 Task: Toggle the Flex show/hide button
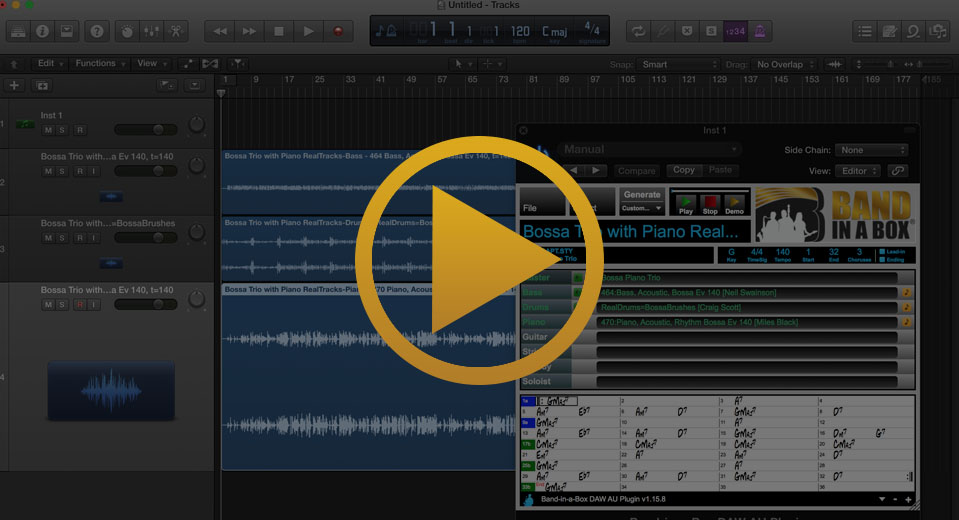[x=210, y=64]
